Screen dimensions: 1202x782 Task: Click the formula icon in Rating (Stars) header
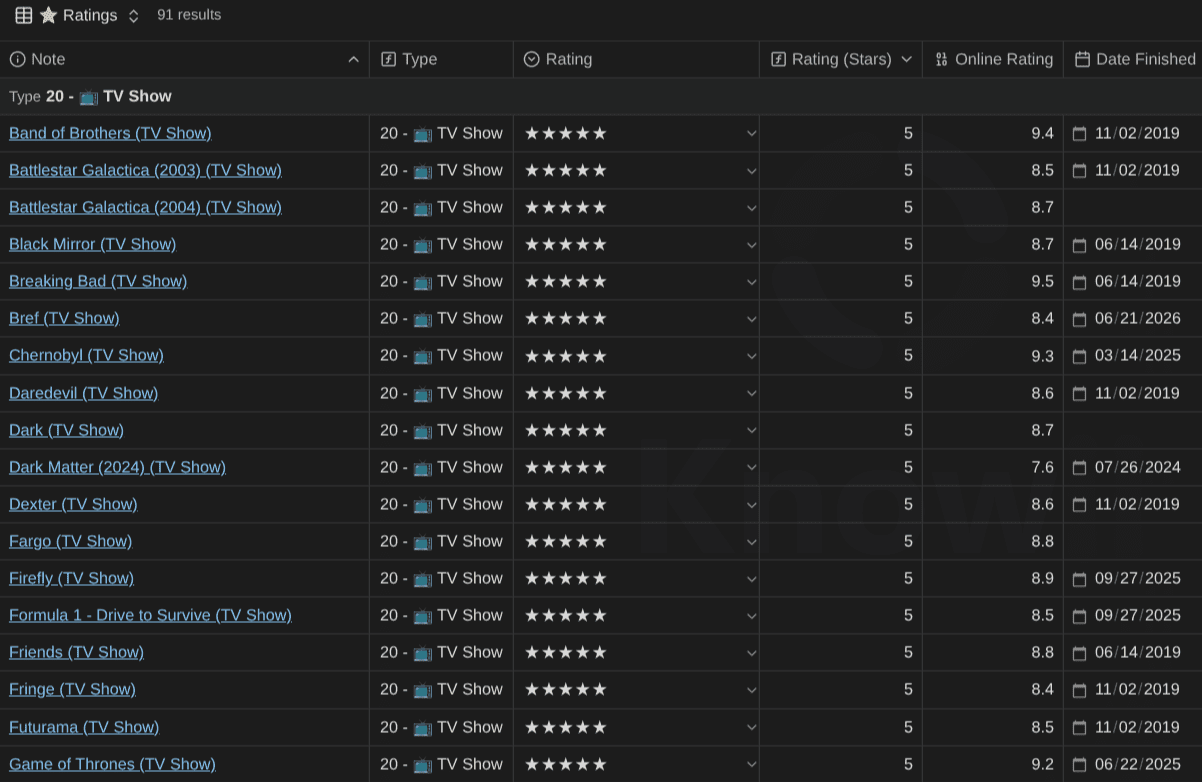point(778,59)
